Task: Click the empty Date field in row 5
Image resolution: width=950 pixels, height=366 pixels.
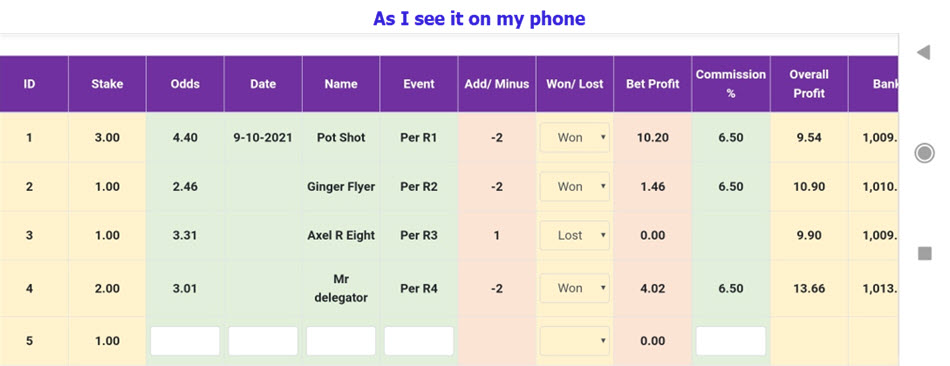Action: point(263,341)
